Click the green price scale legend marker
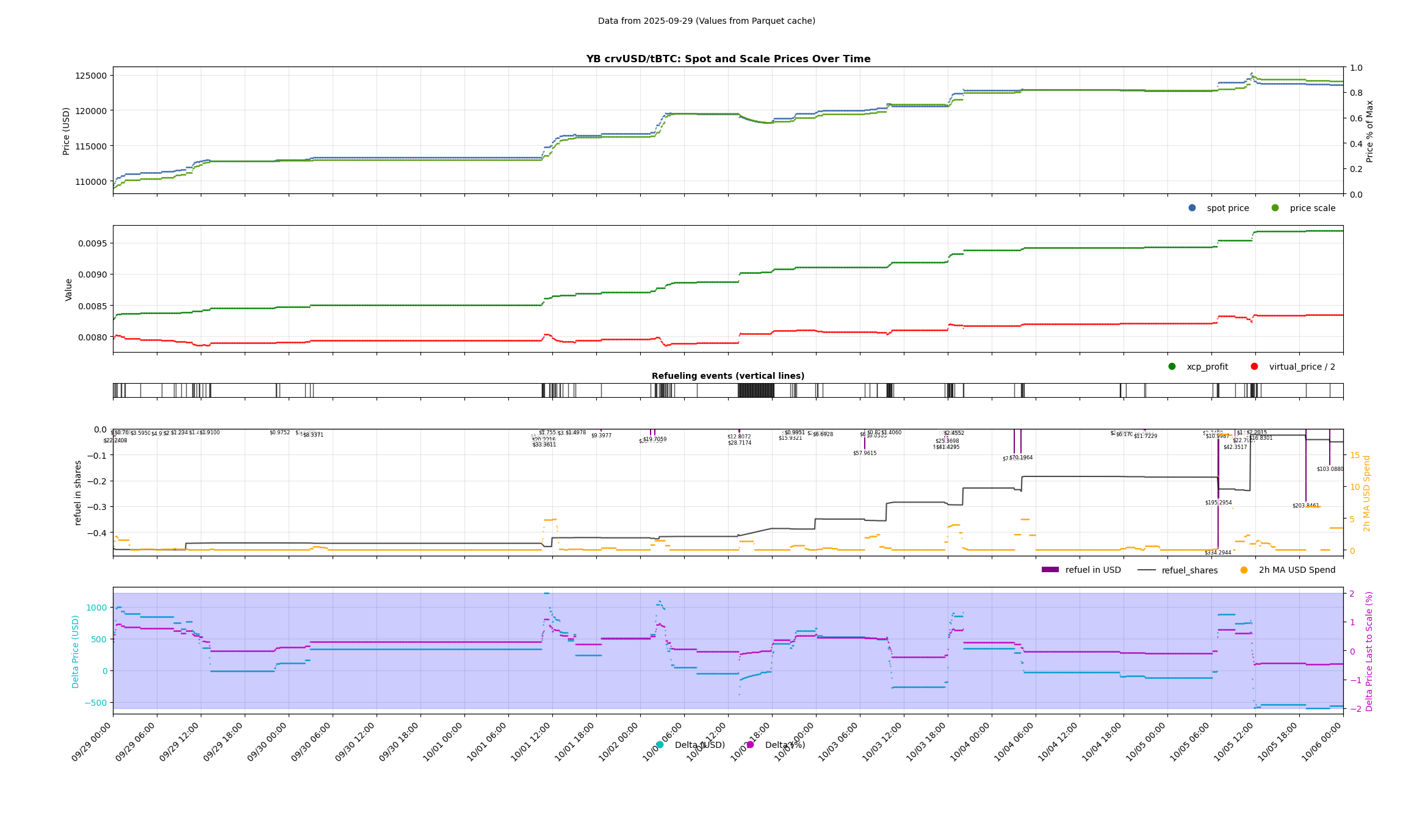This screenshot has width=1414, height=840. point(1275,208)
